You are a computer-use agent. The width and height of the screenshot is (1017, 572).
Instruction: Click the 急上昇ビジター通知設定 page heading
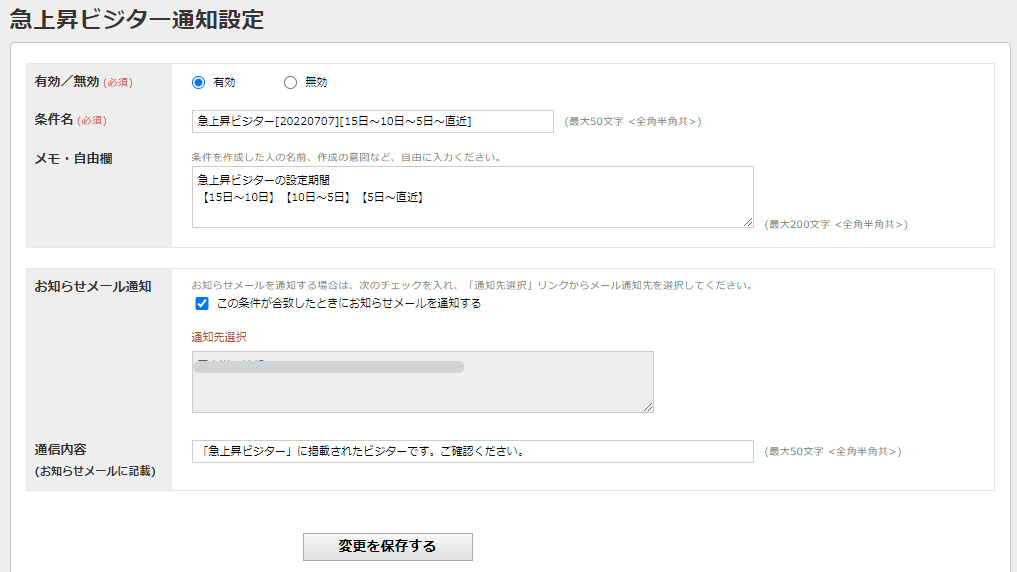pos(137,19)
